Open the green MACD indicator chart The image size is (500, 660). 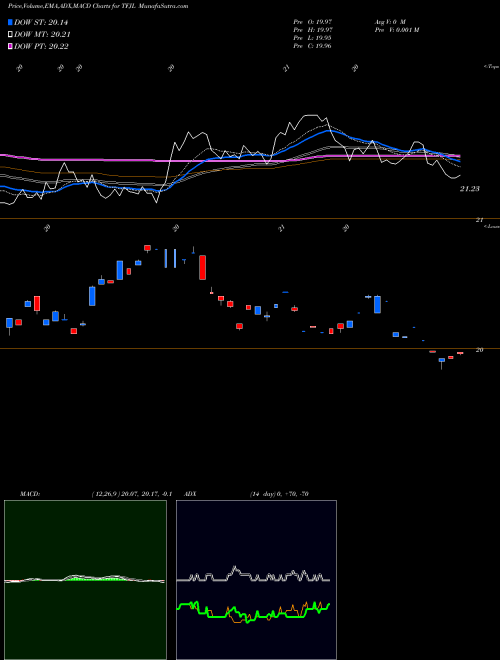coord(85,580)
